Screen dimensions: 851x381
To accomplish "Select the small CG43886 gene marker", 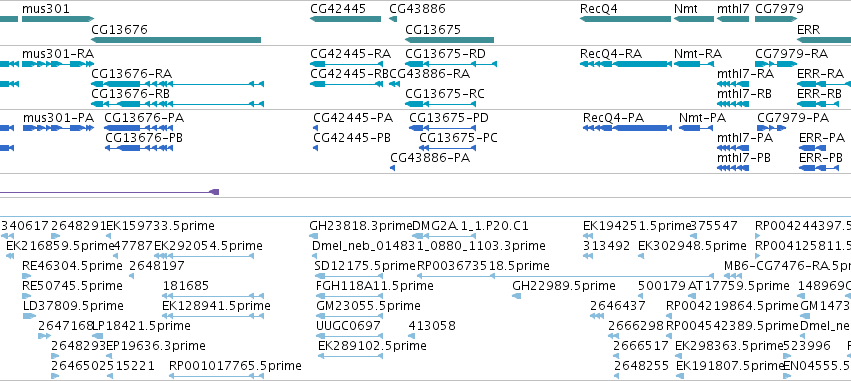I will pos(393,19).
